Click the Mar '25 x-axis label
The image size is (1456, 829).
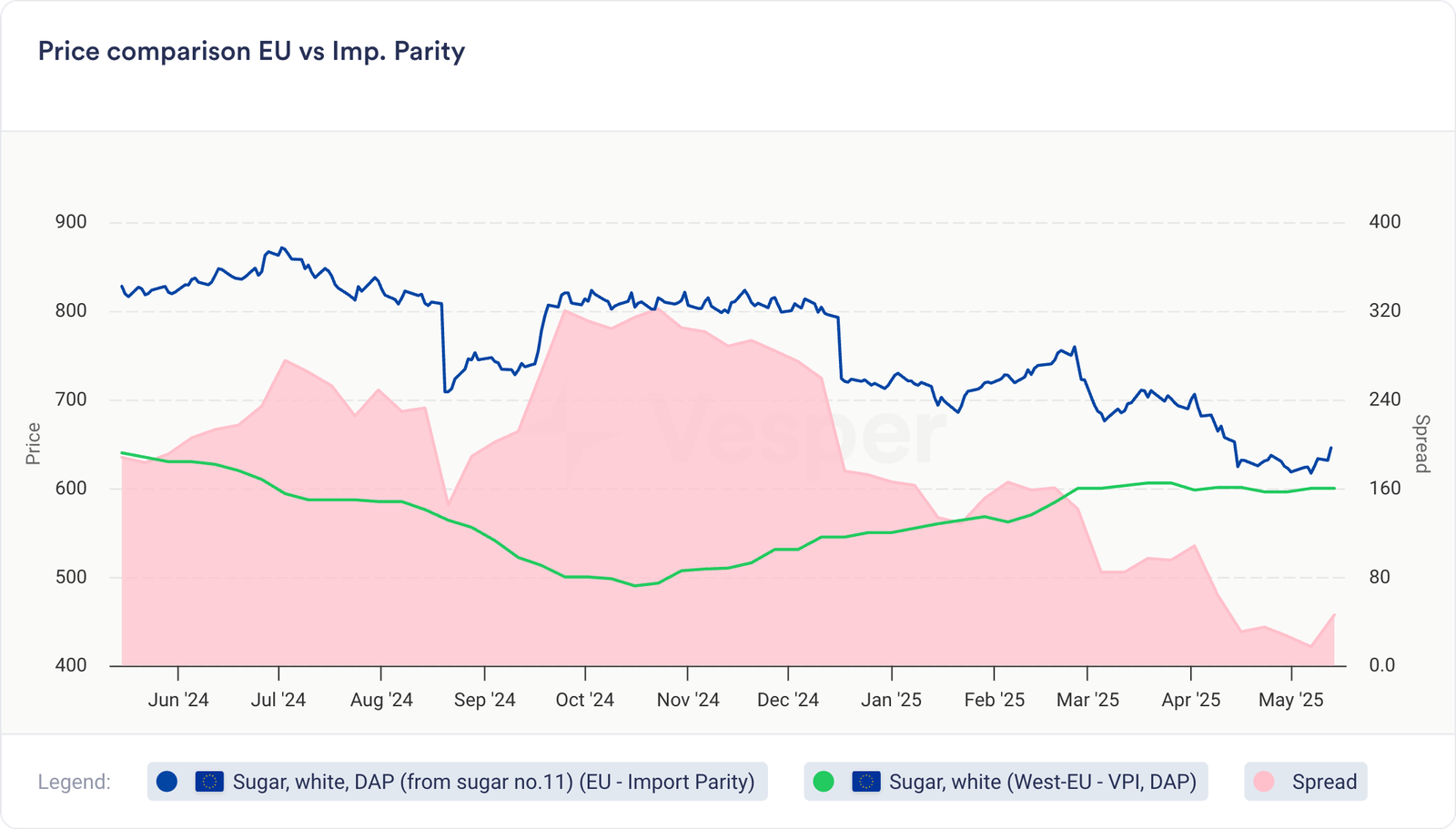coord(1087,700)
